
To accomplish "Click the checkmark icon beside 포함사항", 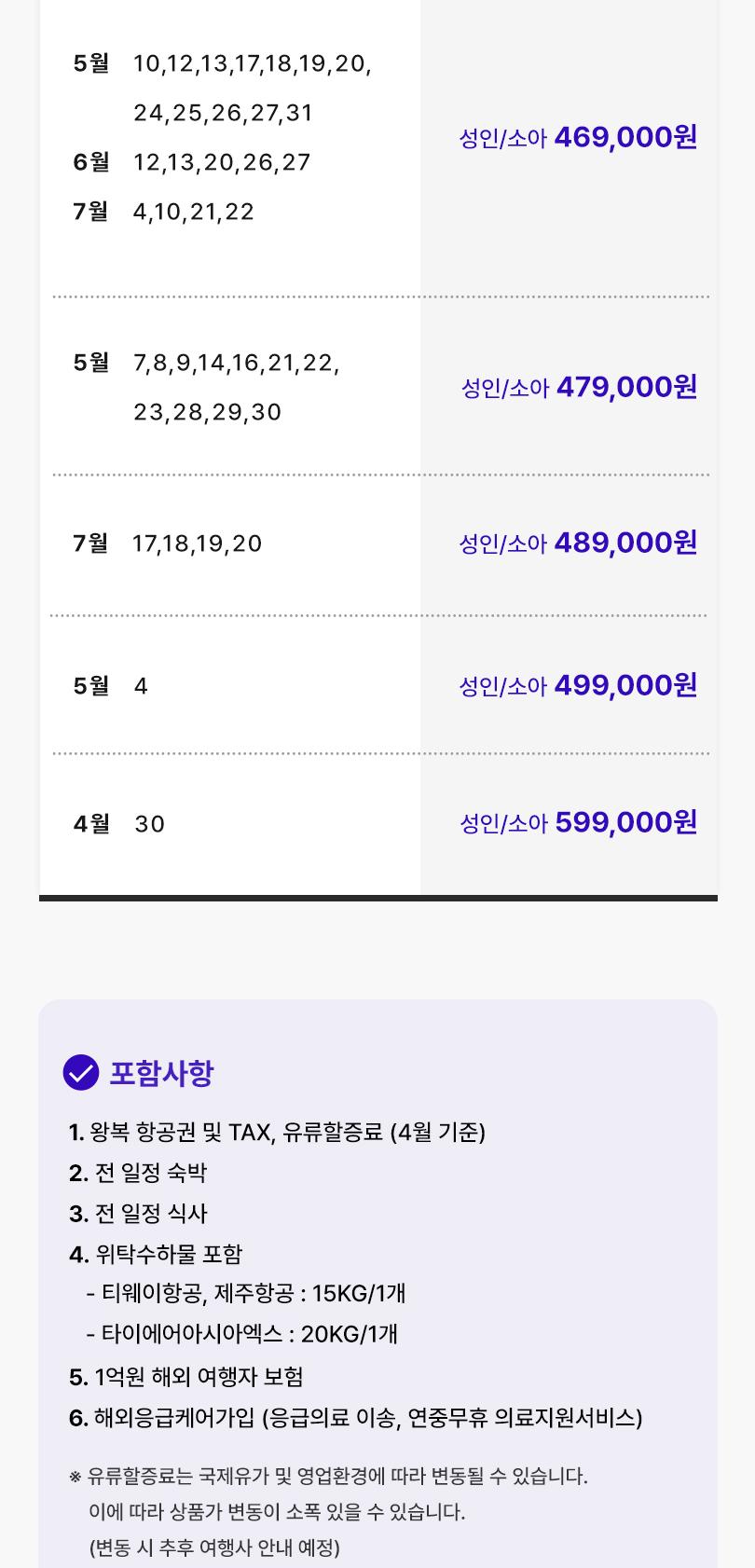I will pyautogui.click(x=80, y=1072).
